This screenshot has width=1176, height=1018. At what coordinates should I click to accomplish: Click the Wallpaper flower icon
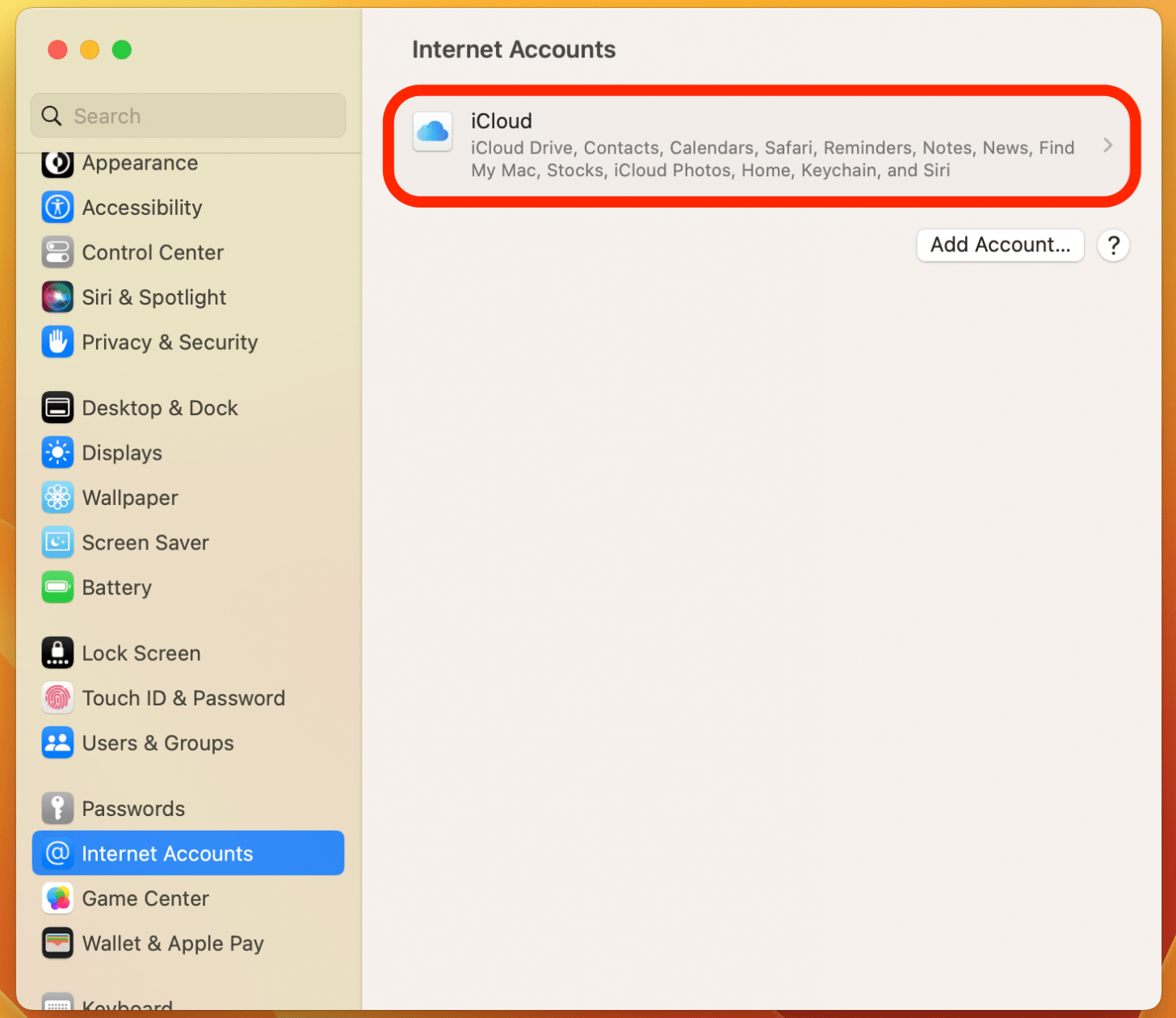[x=57, y=498]
